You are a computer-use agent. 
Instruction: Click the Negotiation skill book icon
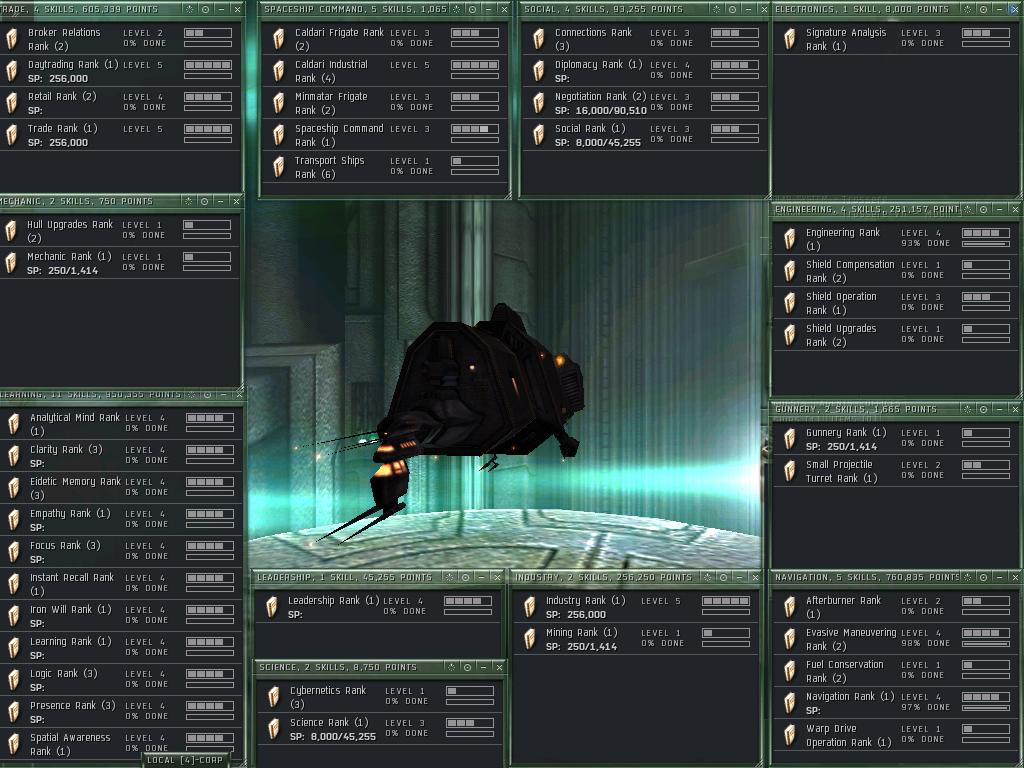(539, 103)
